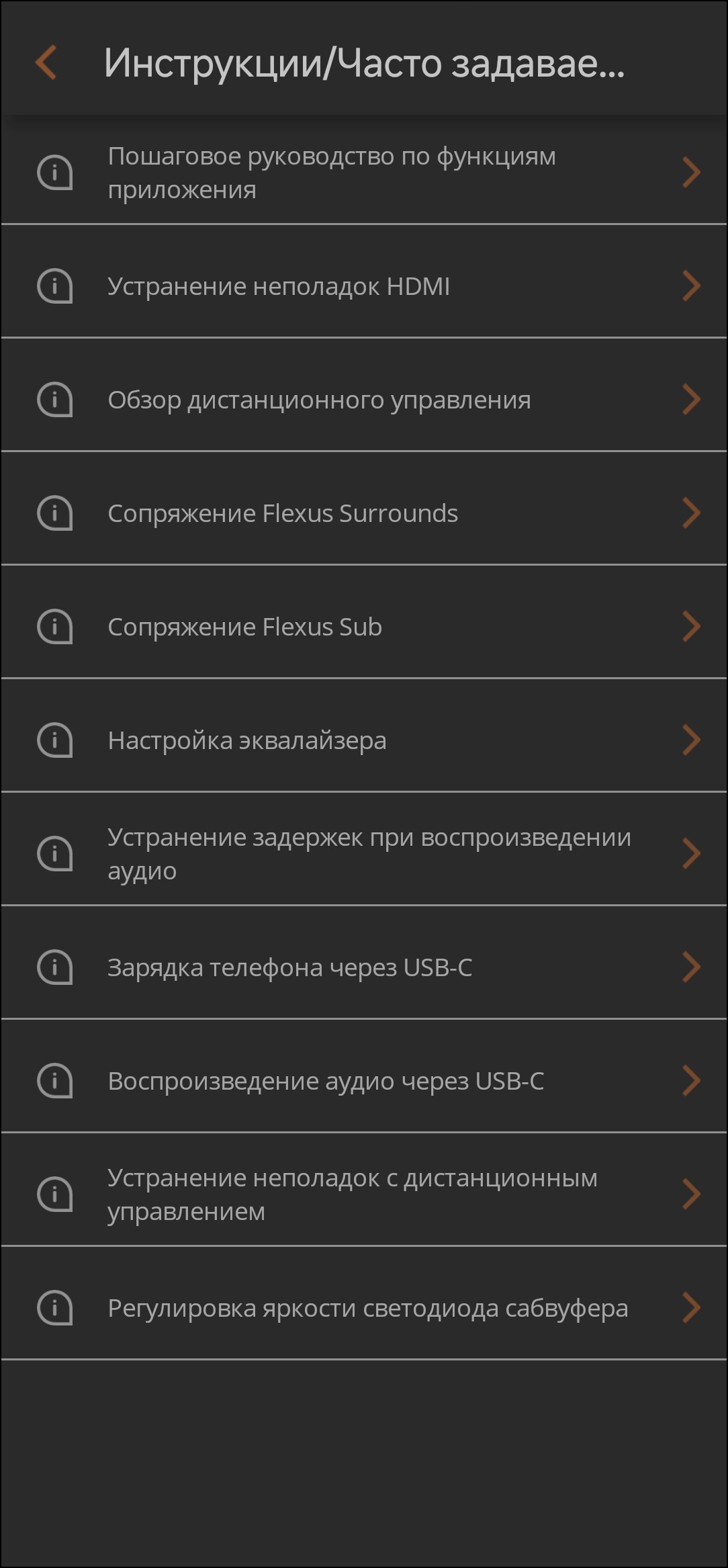Click info icon beside Воспроизведение аудио через USB-C

click(x=54, y=1081)
